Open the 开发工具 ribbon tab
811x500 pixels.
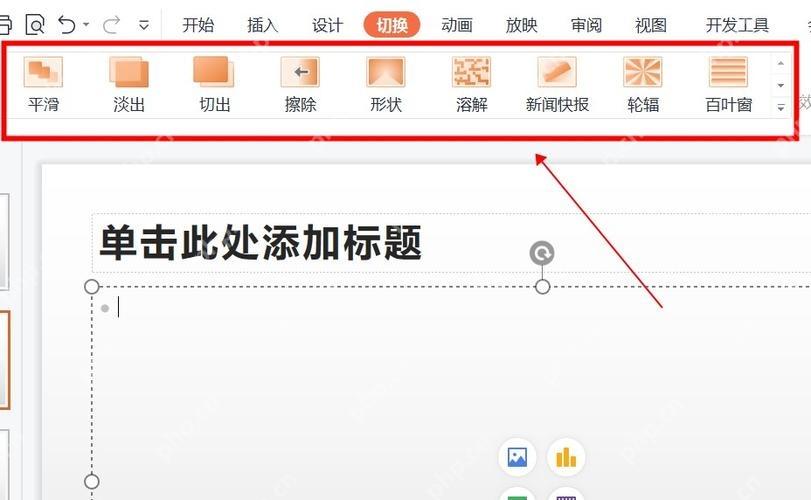click(737, 25)
